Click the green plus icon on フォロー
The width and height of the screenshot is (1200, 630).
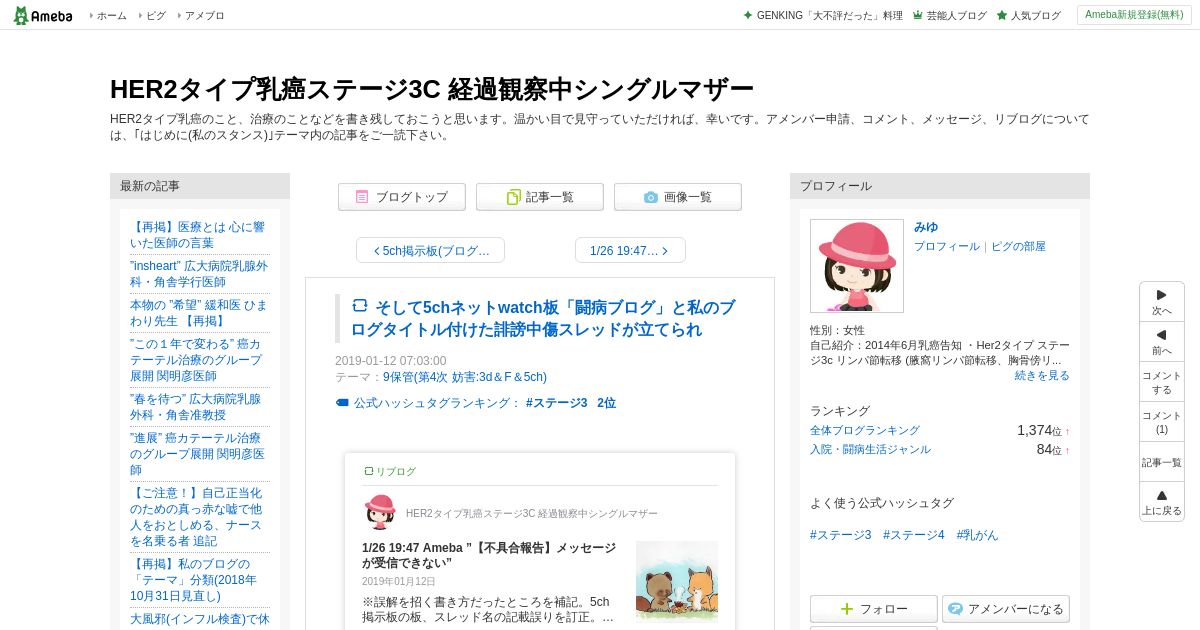click(847, 609)
